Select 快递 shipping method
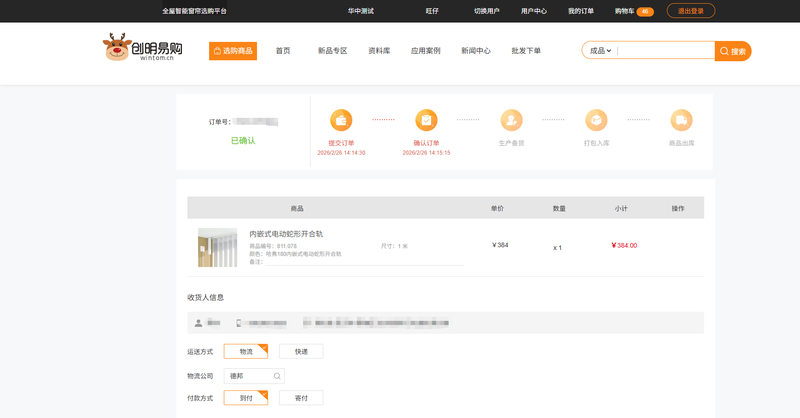Screen dimensions: 800x418 pyautogui.click(x=301, y=352)
